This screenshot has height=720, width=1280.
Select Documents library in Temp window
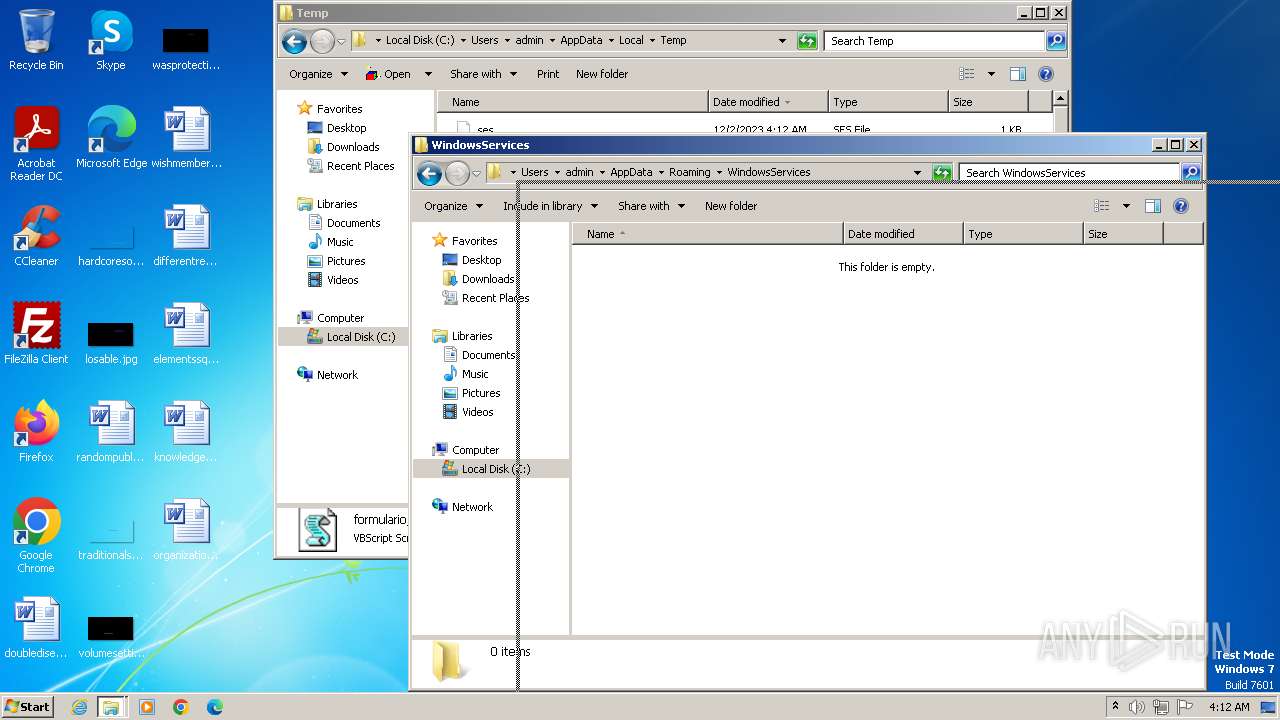click(353, 223)
